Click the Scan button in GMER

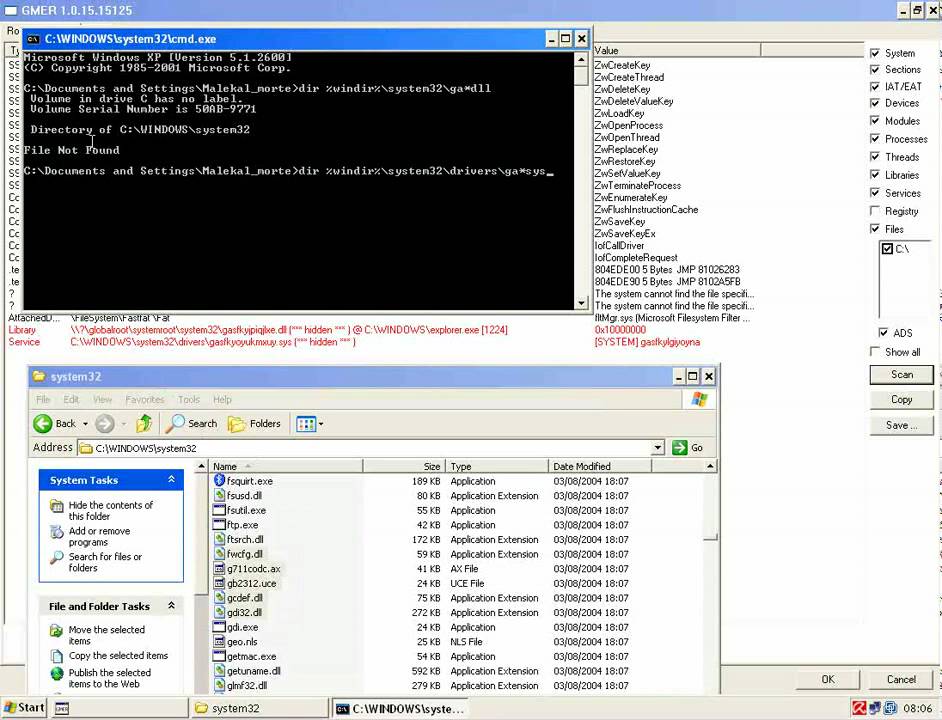click(902, 374)
